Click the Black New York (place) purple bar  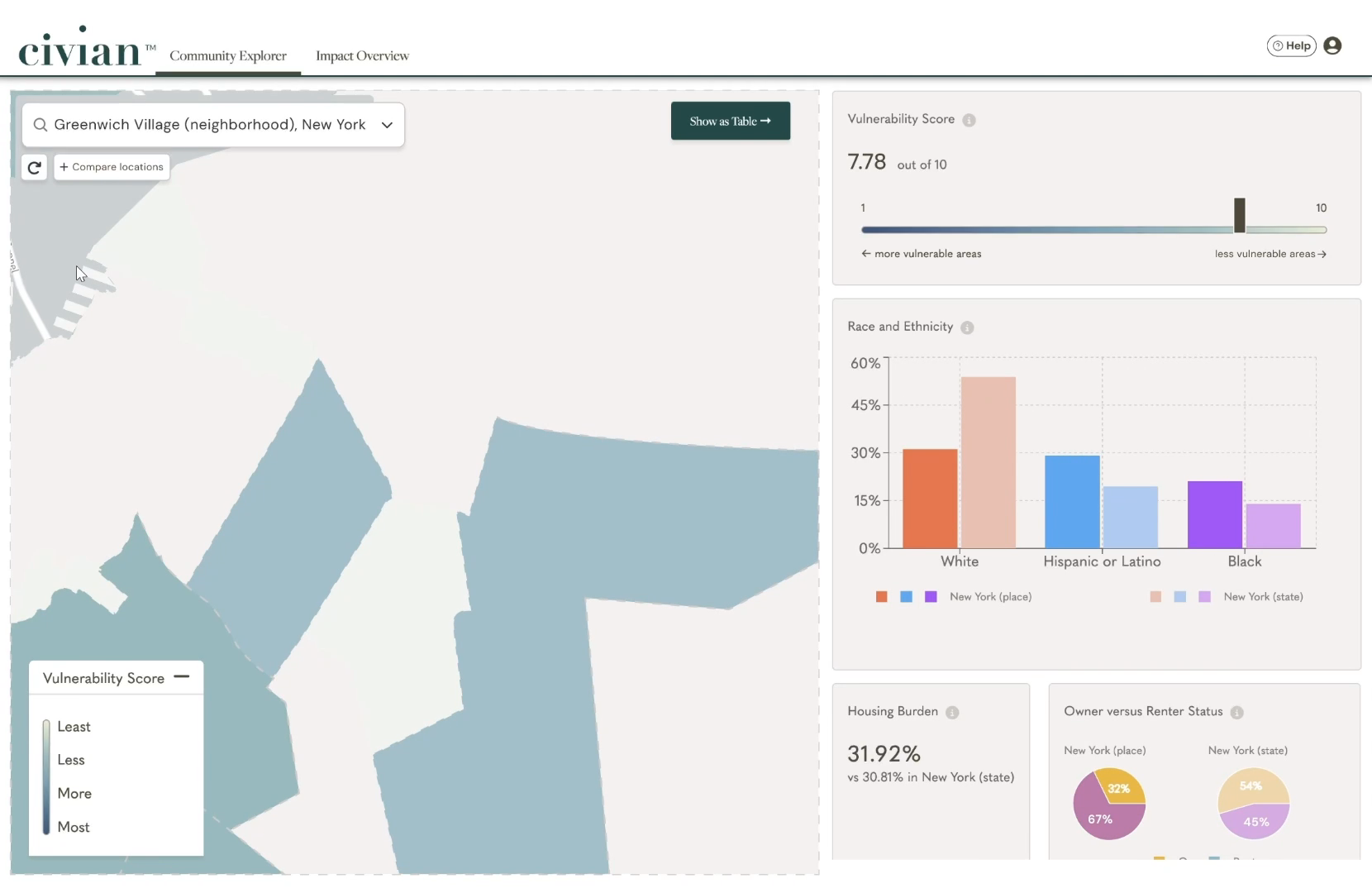click(x=1215, y=514)
